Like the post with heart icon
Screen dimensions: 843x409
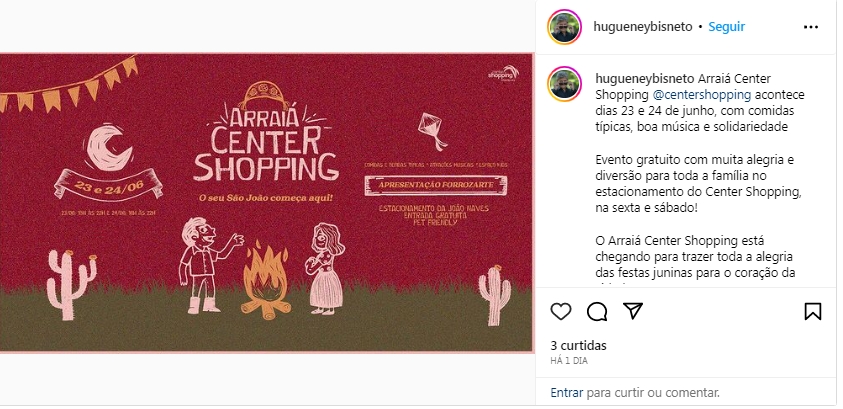[561, 312]
